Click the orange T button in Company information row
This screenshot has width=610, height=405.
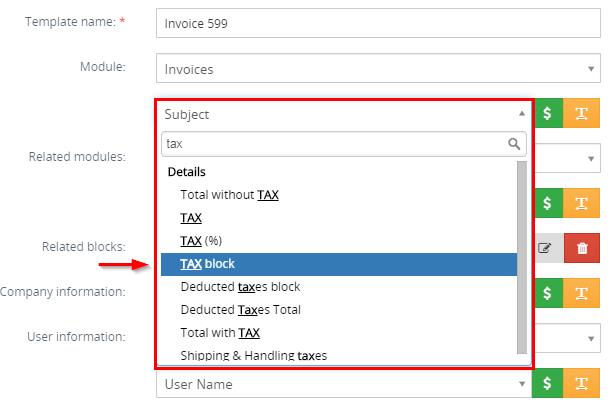[581, 292]
